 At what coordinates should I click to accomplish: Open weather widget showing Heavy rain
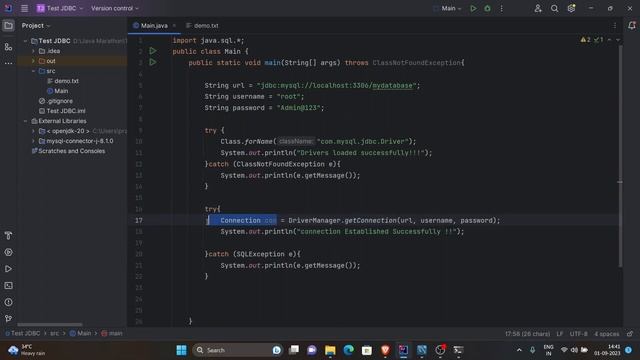27,350
